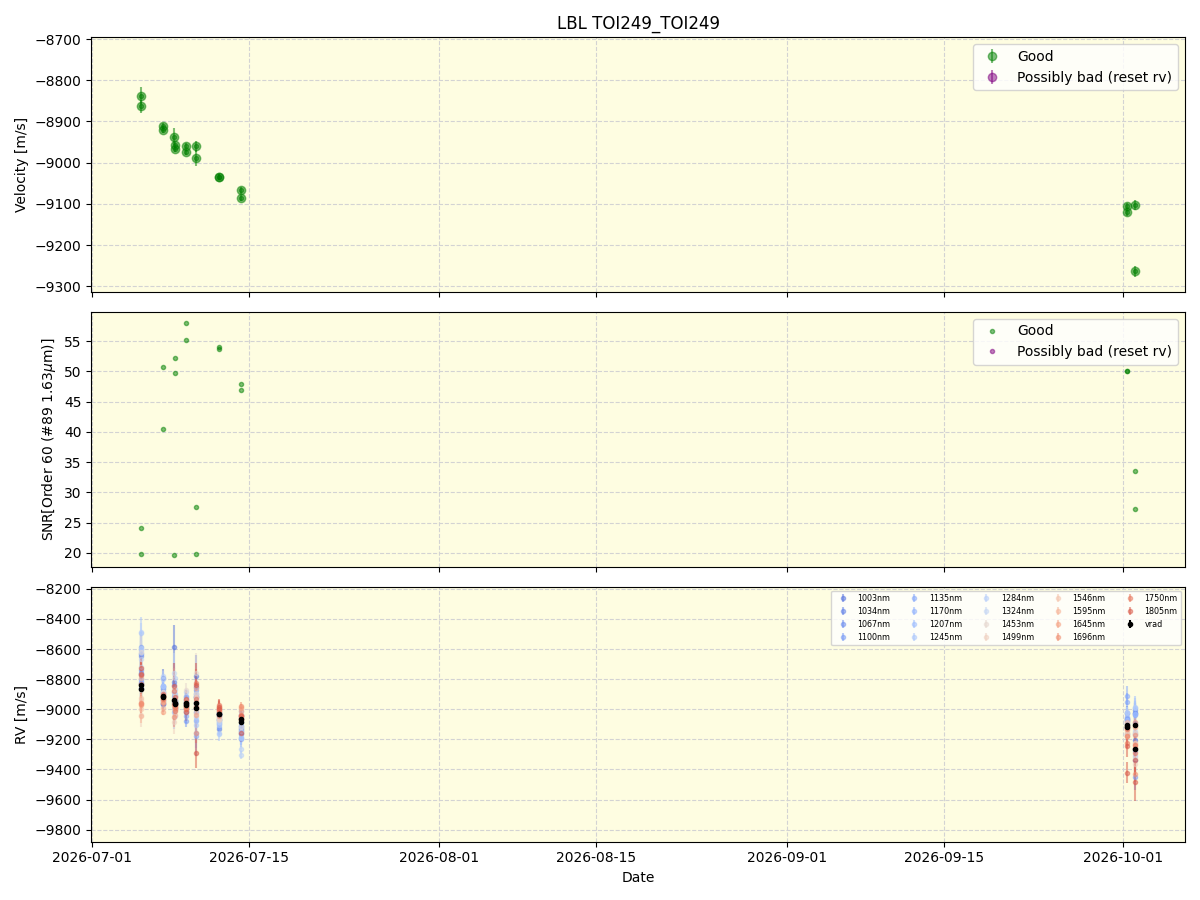Click the plot title LBL TOI249_TOI249

click(x=638, y=23)
